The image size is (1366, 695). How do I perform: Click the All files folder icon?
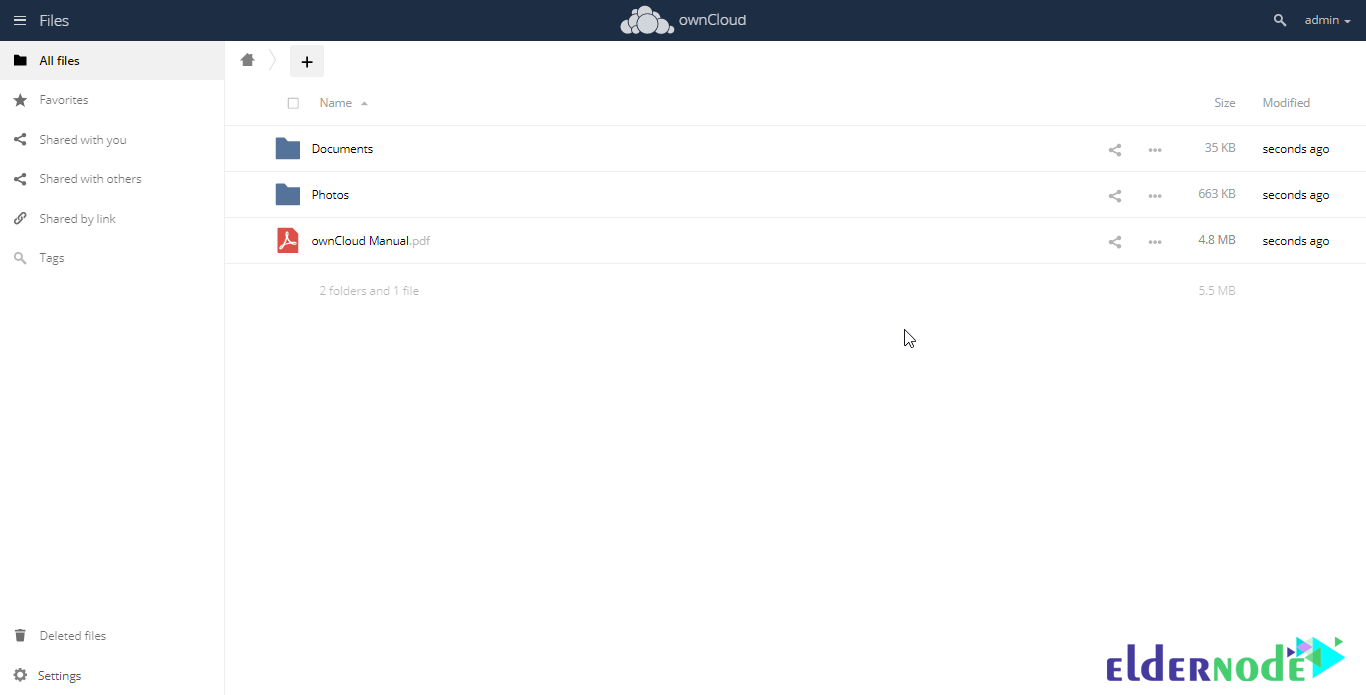coord(20,61)
